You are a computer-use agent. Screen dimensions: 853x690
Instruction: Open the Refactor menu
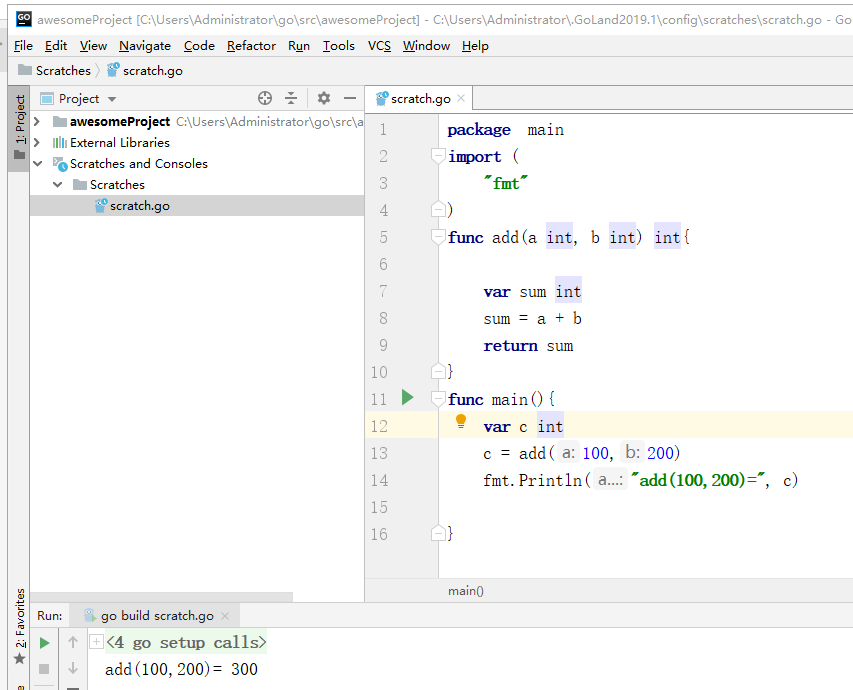point(251,46)
